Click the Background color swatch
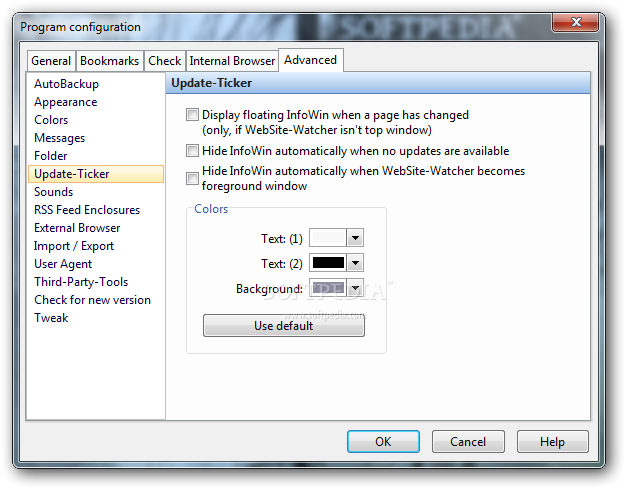Viewport: 626px width, 489px height. click(328, 288)
